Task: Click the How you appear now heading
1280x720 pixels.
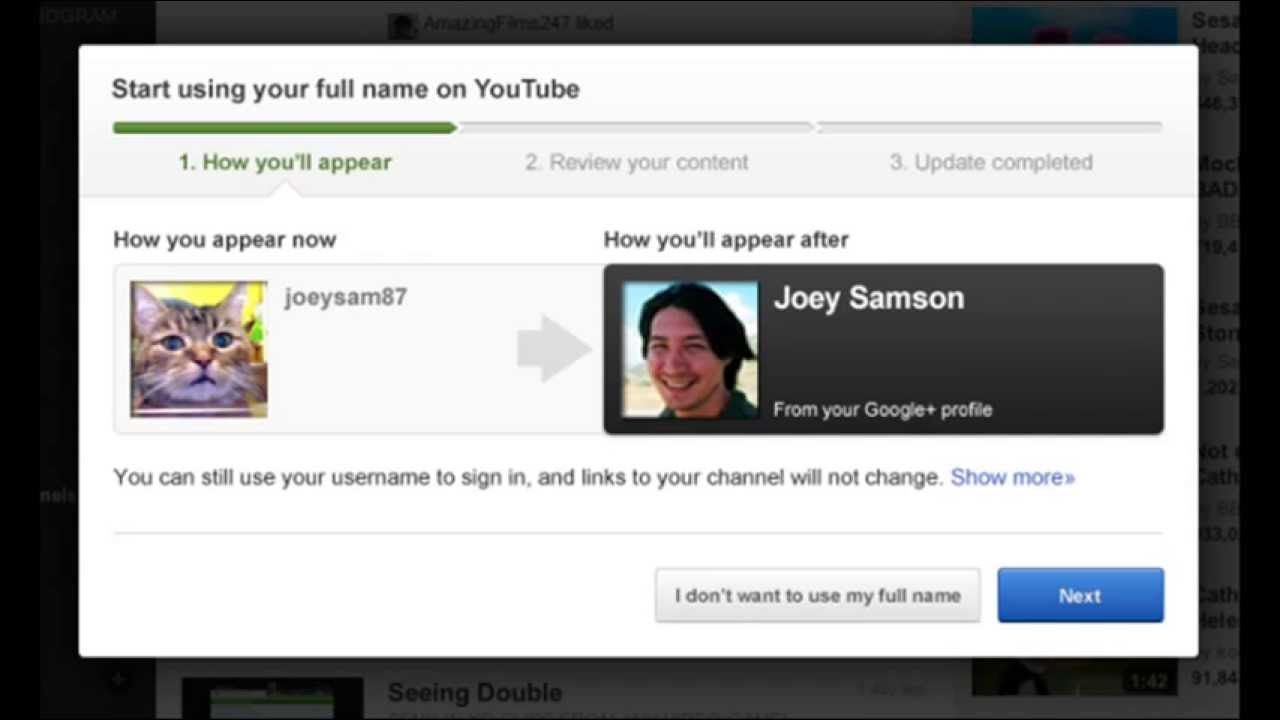Action: [224, 239]
